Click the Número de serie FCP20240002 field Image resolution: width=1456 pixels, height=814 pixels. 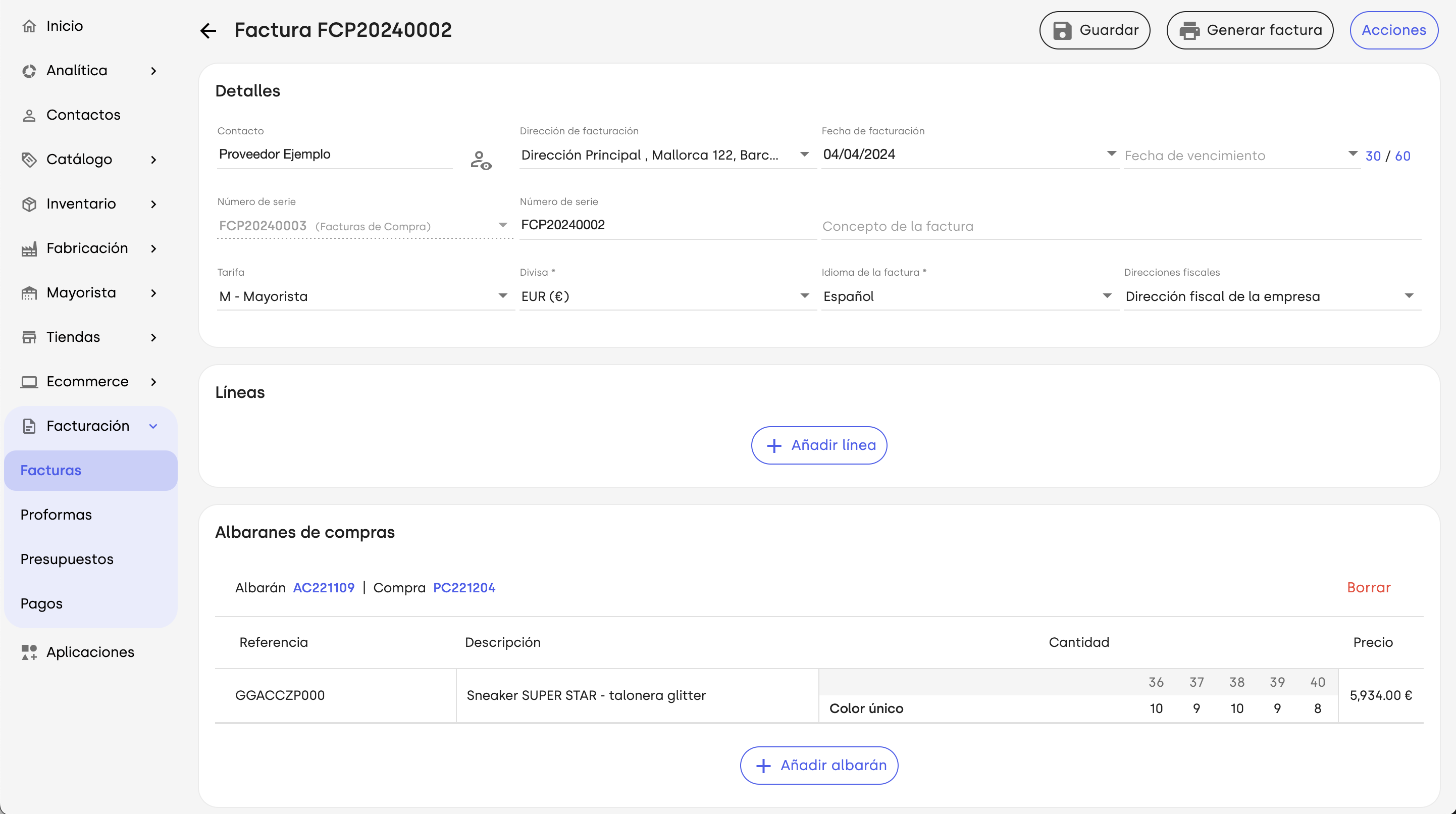(x=668, y=225)
